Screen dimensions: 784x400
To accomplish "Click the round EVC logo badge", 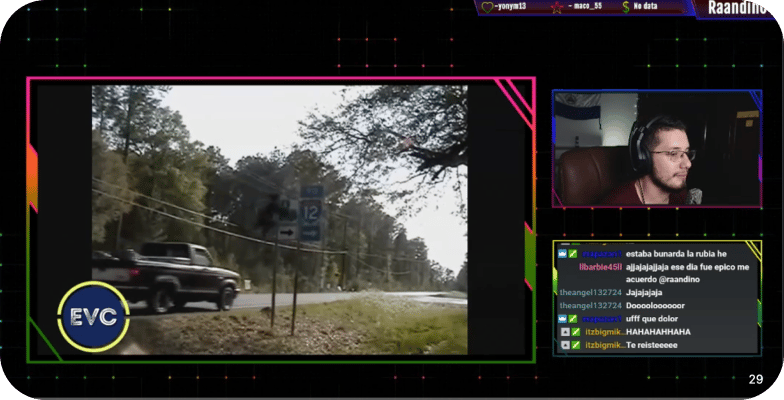I will 93,317.
